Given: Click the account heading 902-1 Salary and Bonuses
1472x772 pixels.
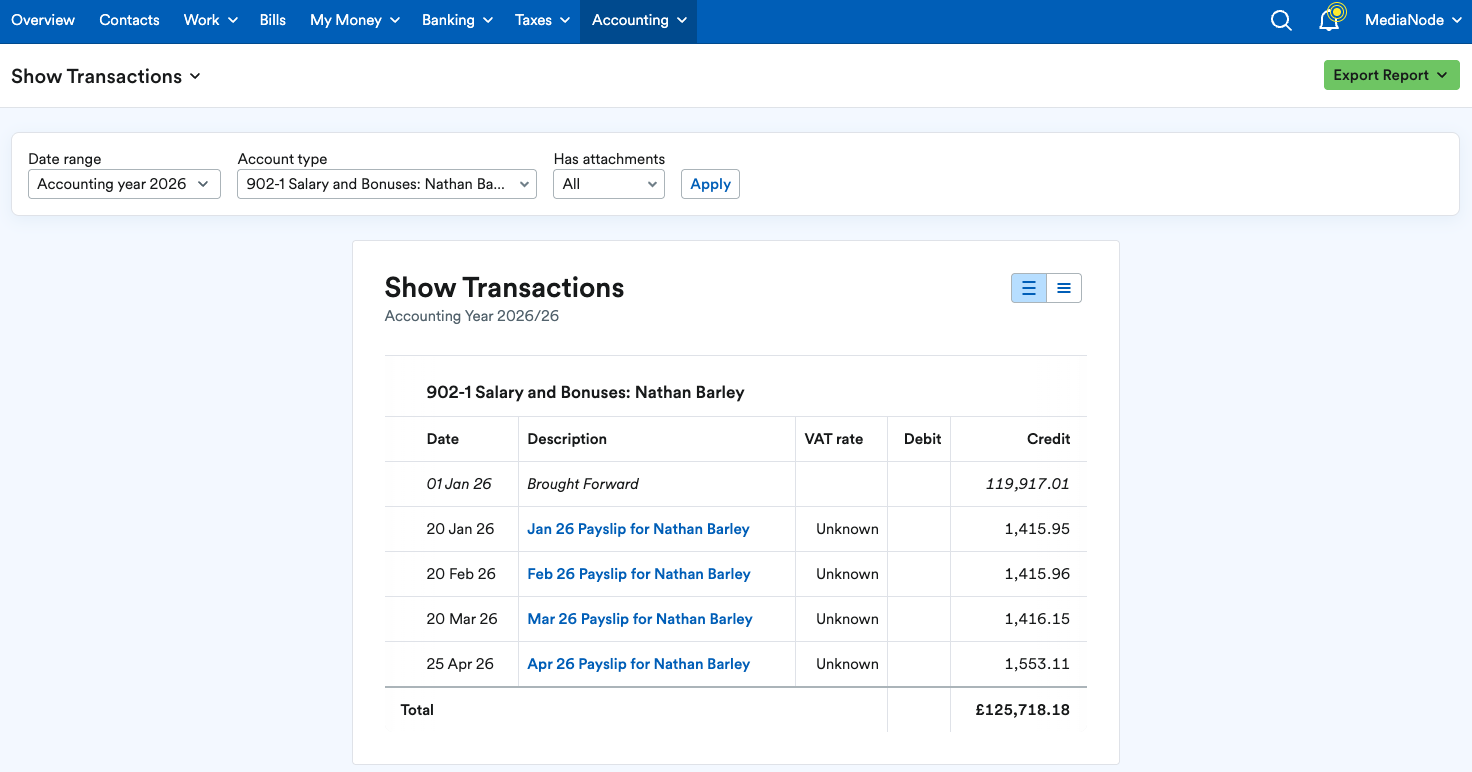Looking at the screenshot, I should (x=585, y=392).
